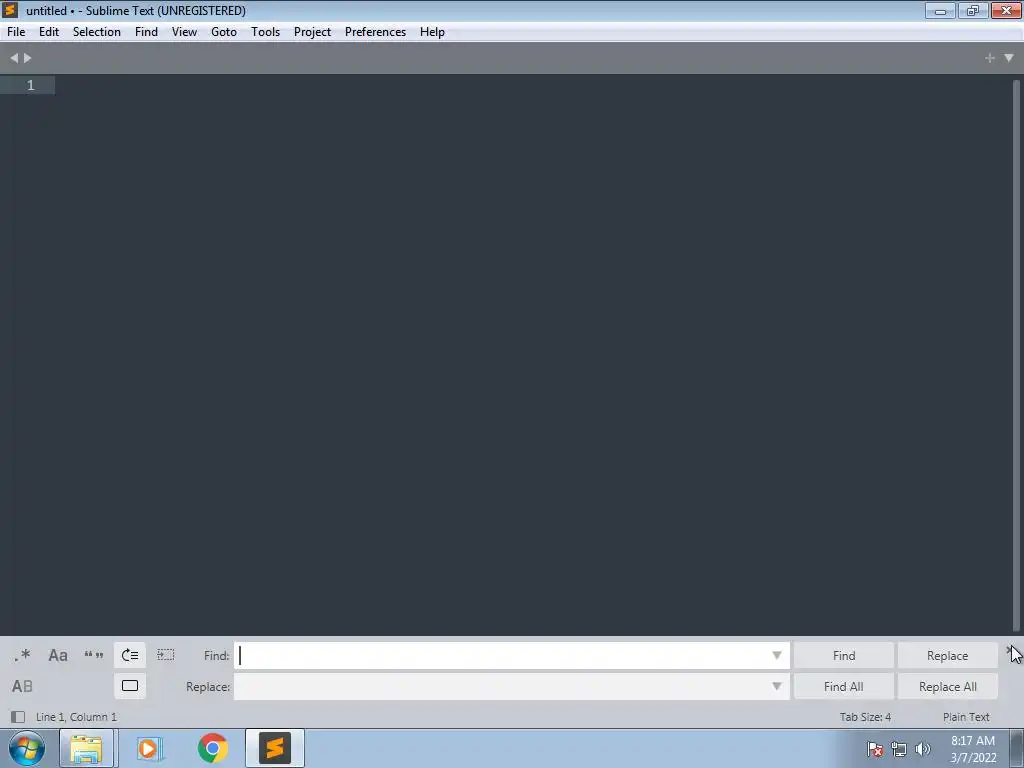This screenshot has width=1024, height=768.
Task: Click Sublime Text logo in title bar
Action: [x=10, y=10]
